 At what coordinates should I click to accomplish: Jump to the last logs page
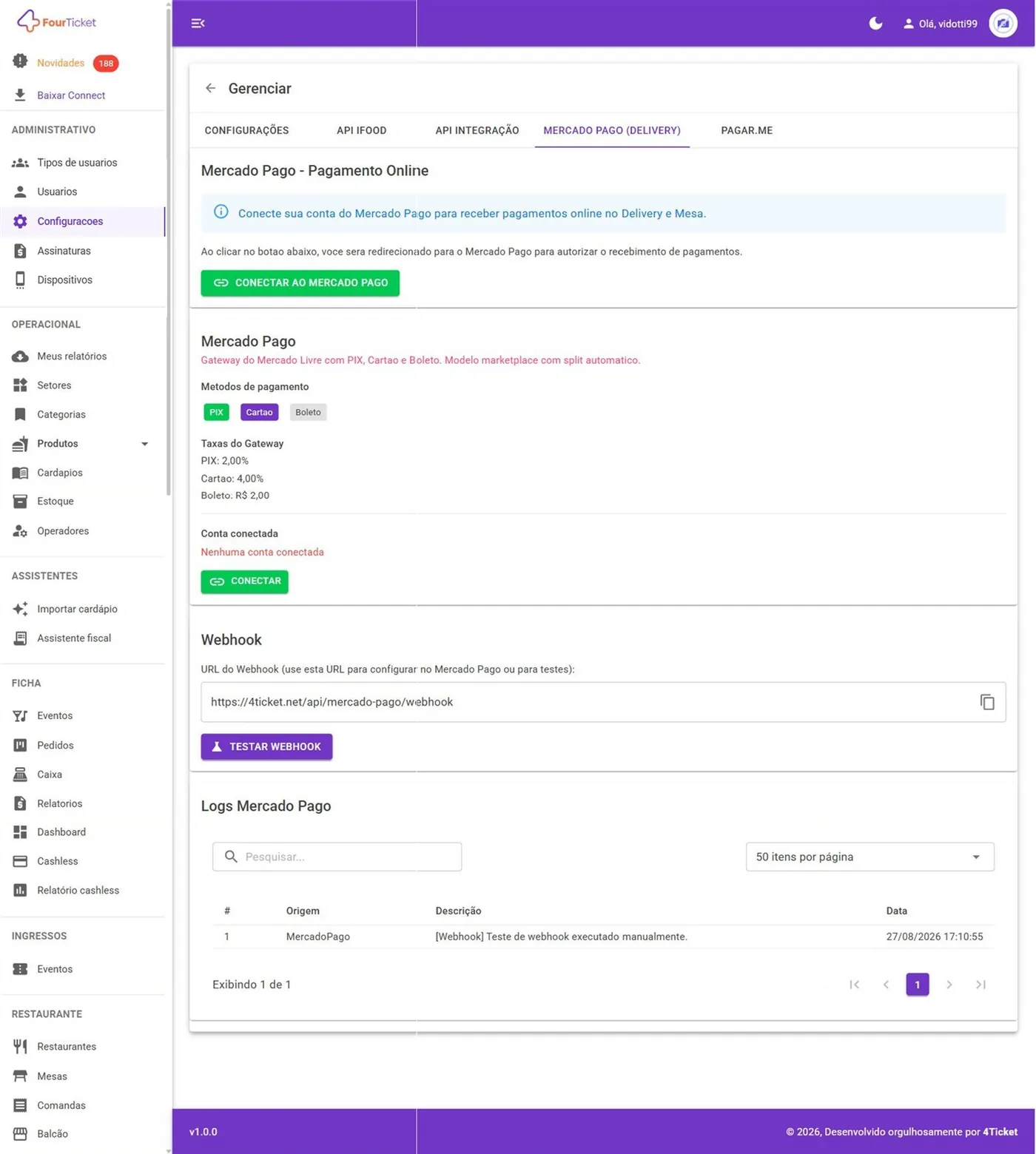click(x=980, y=985)
